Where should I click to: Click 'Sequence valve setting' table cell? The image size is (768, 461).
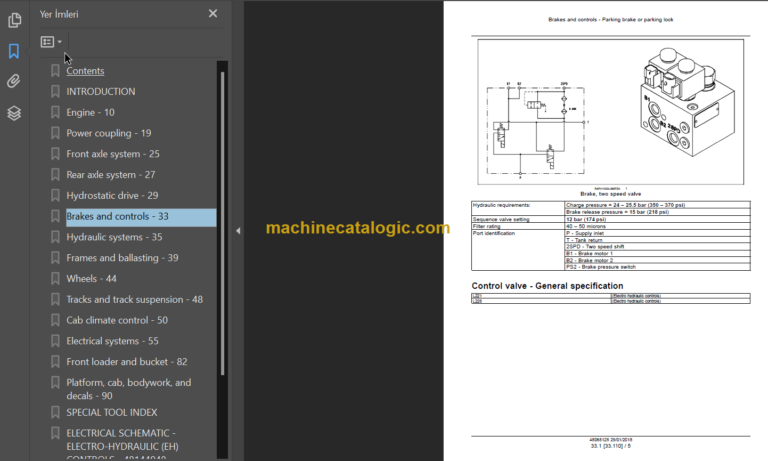click(x=518, y=219)
